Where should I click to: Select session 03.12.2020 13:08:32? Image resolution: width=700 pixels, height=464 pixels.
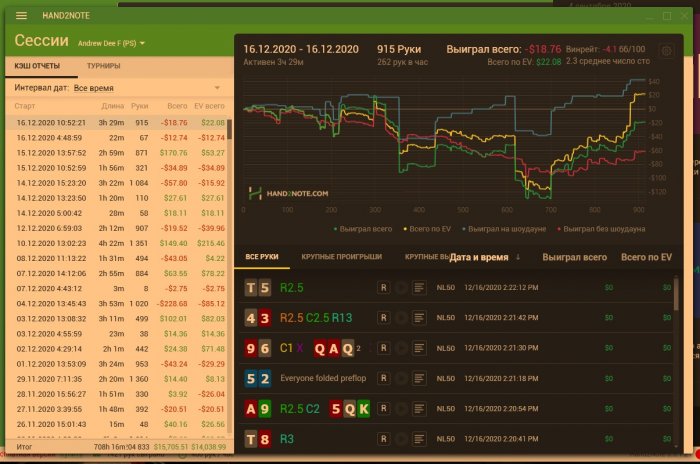tap(118, 319)
